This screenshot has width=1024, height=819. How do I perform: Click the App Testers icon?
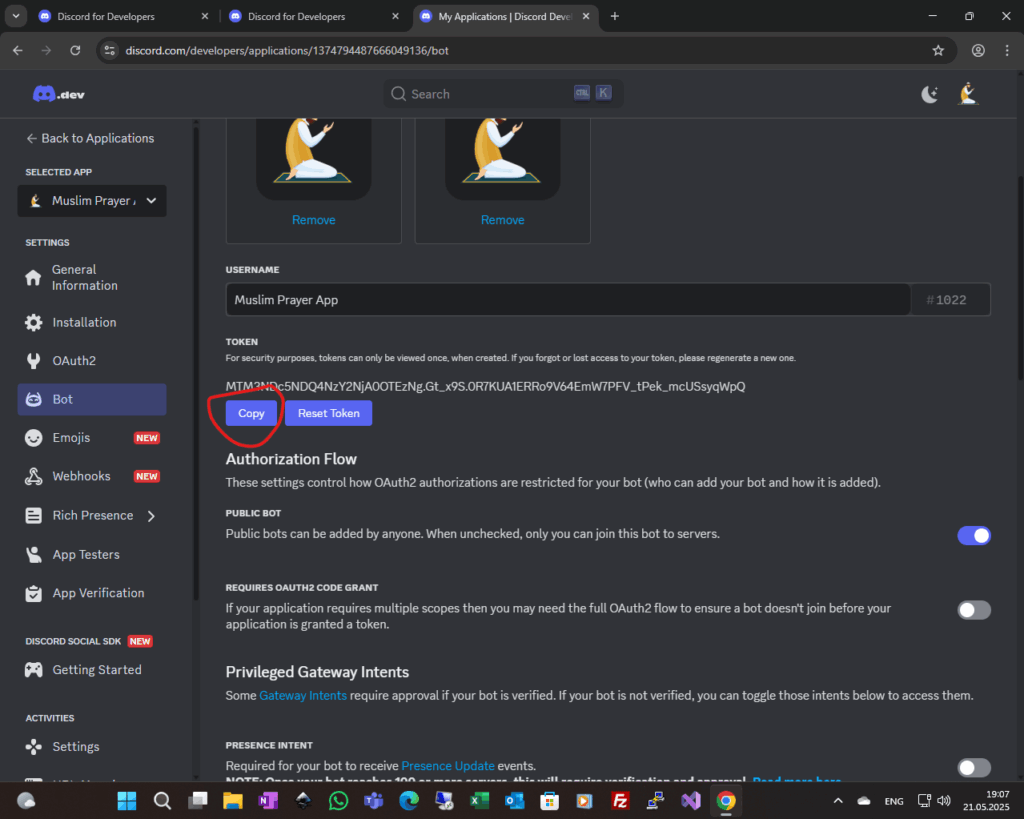[x=33, y=554]
